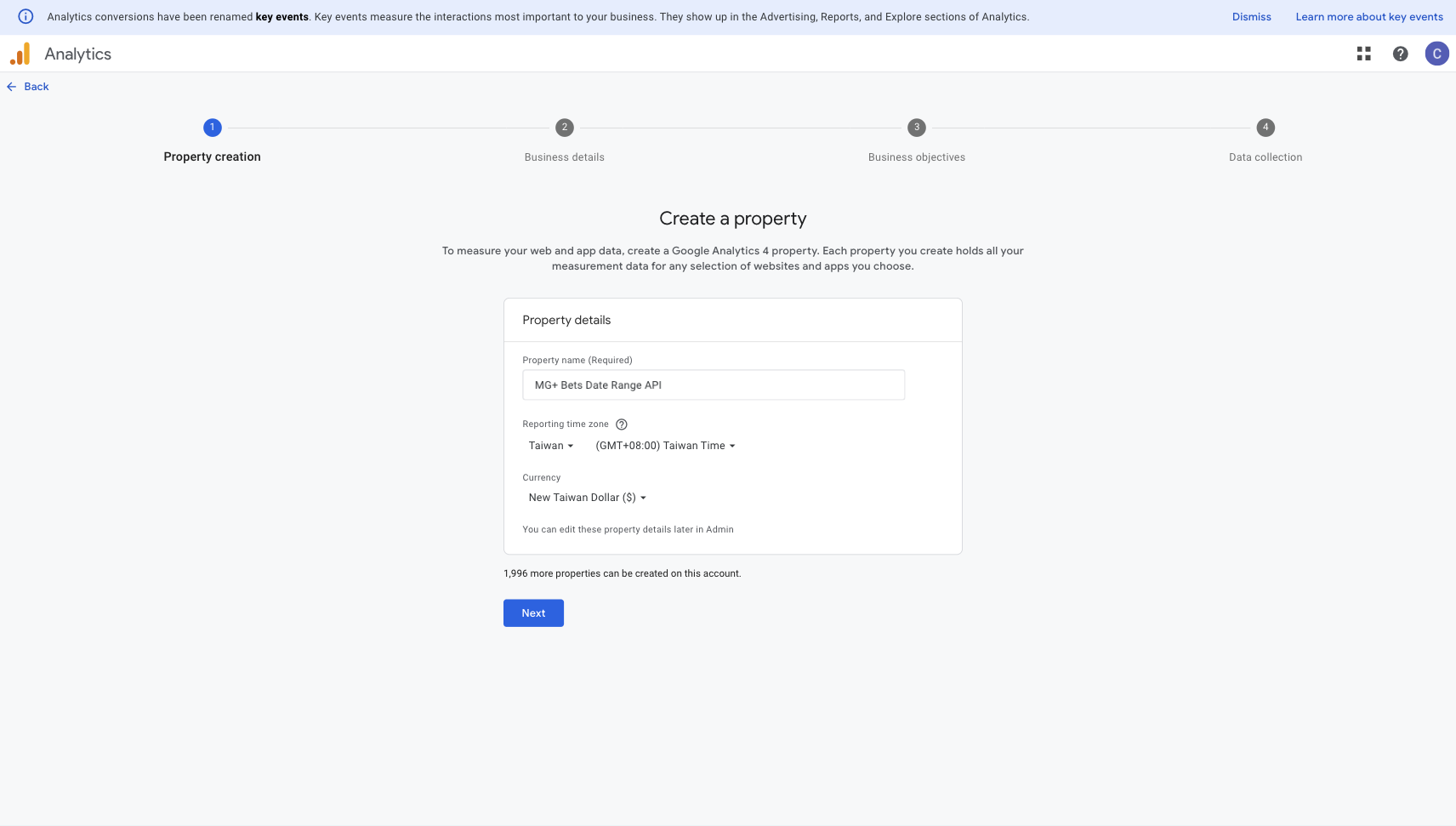Expand the New Taiwan Dollar currency dropdown
The height and width of the screenshot is (826, 1456).
587,498
